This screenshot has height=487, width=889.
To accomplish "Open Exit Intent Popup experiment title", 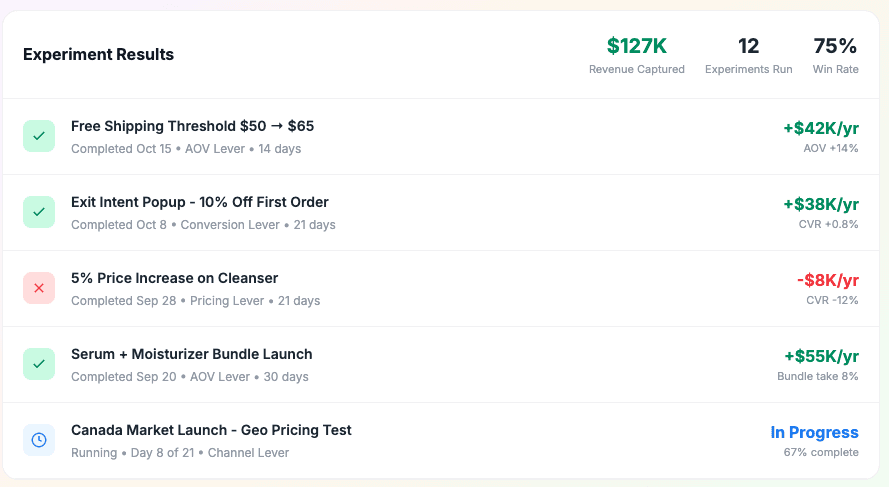I will pyautogui.click(x=199, y=202).
